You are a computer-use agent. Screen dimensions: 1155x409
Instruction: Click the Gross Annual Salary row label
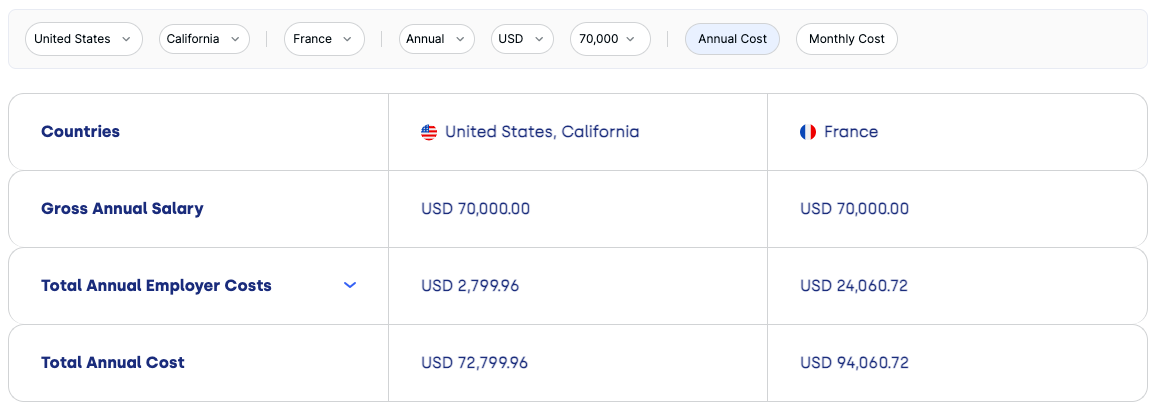(x=122, y=209)
